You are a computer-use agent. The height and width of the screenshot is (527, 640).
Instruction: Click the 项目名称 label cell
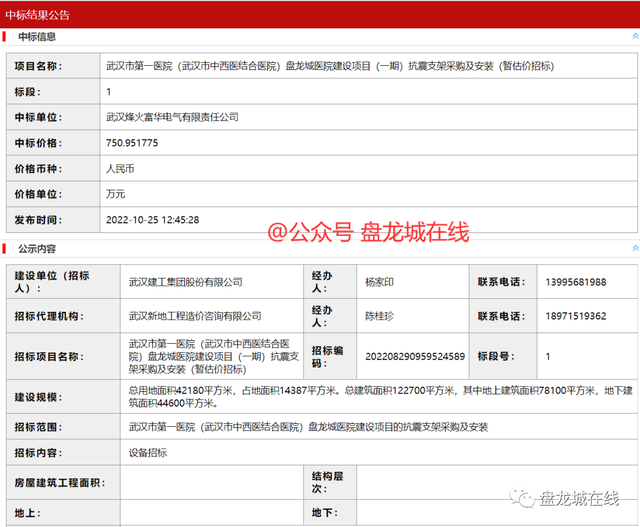point(53,66)
